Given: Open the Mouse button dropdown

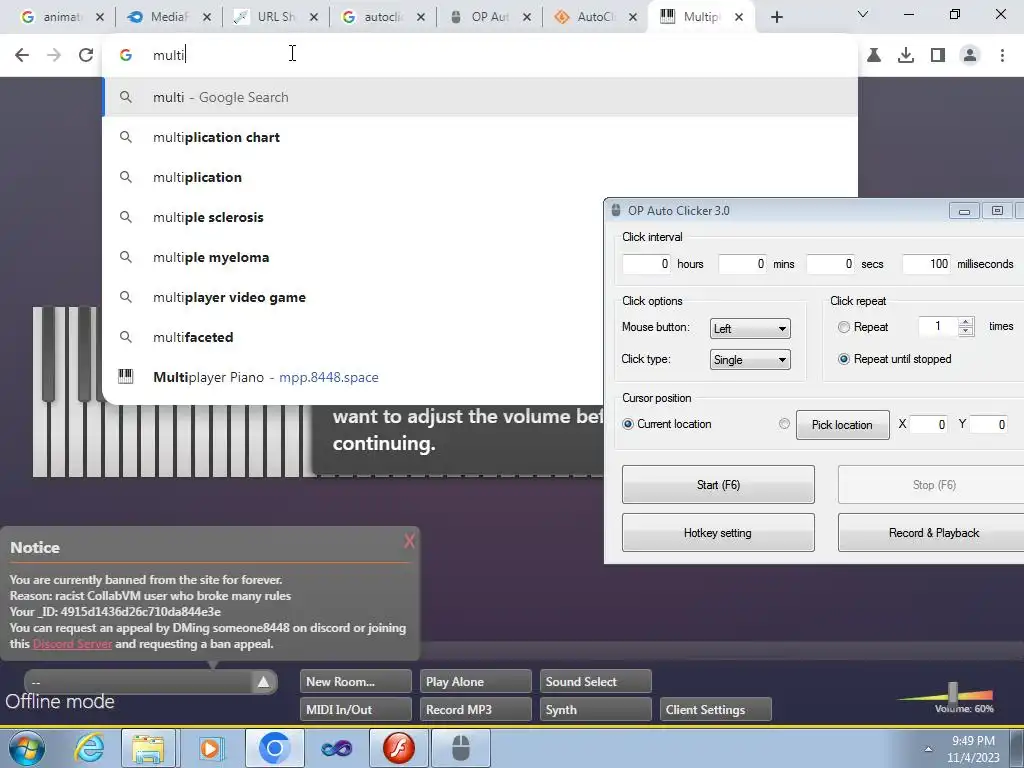Looking at the screenshot, I should point(750,328).
